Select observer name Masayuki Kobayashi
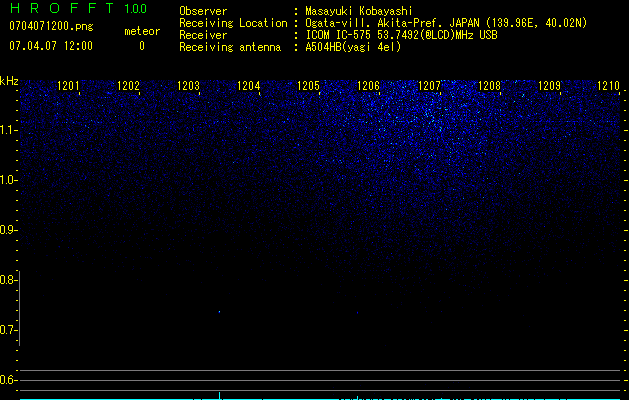Image resolution: width=629 pixels, height=400 pixels. [359, 11]
